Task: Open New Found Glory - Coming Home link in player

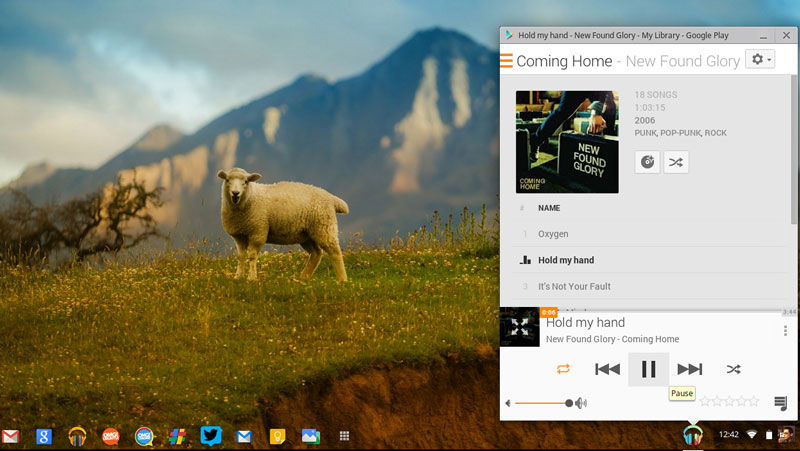Action: click(612, 339)
